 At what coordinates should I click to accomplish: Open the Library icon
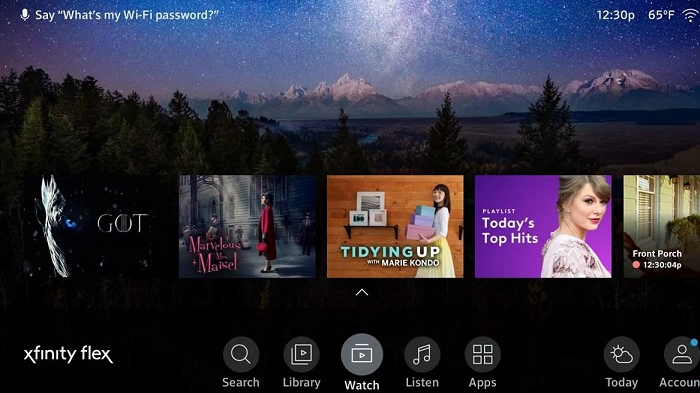pos(301,355)
